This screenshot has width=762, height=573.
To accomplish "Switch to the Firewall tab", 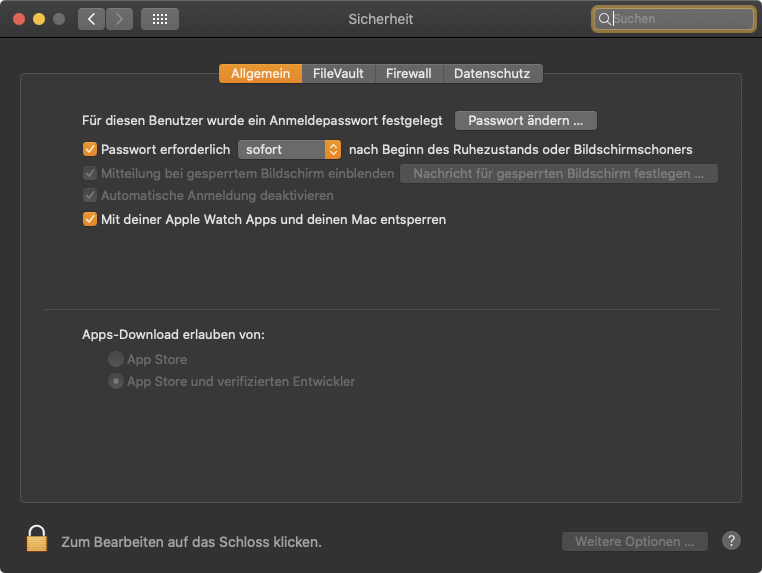I will (409, 74).
